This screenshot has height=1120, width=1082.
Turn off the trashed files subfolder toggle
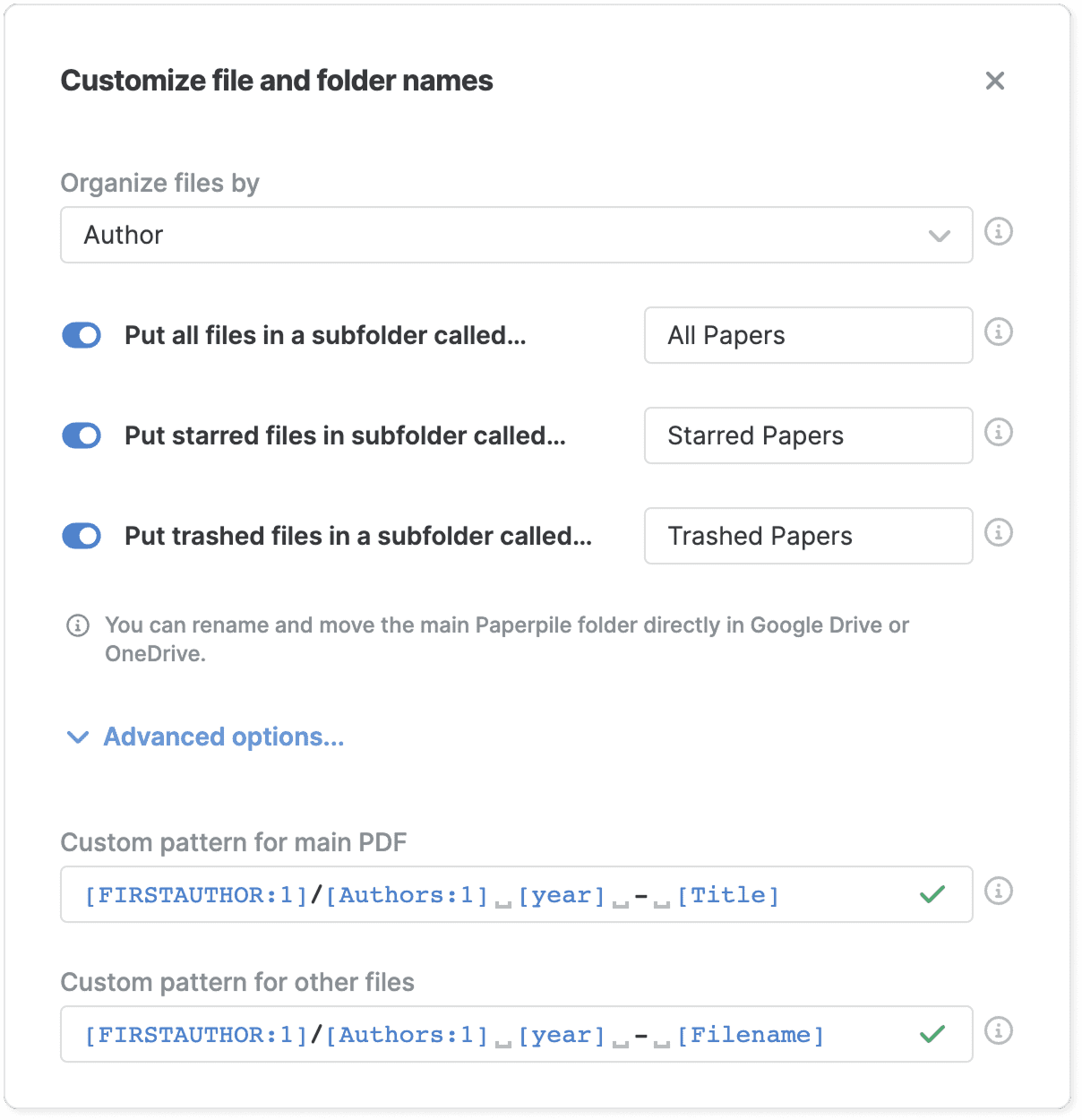coord(82,536)
